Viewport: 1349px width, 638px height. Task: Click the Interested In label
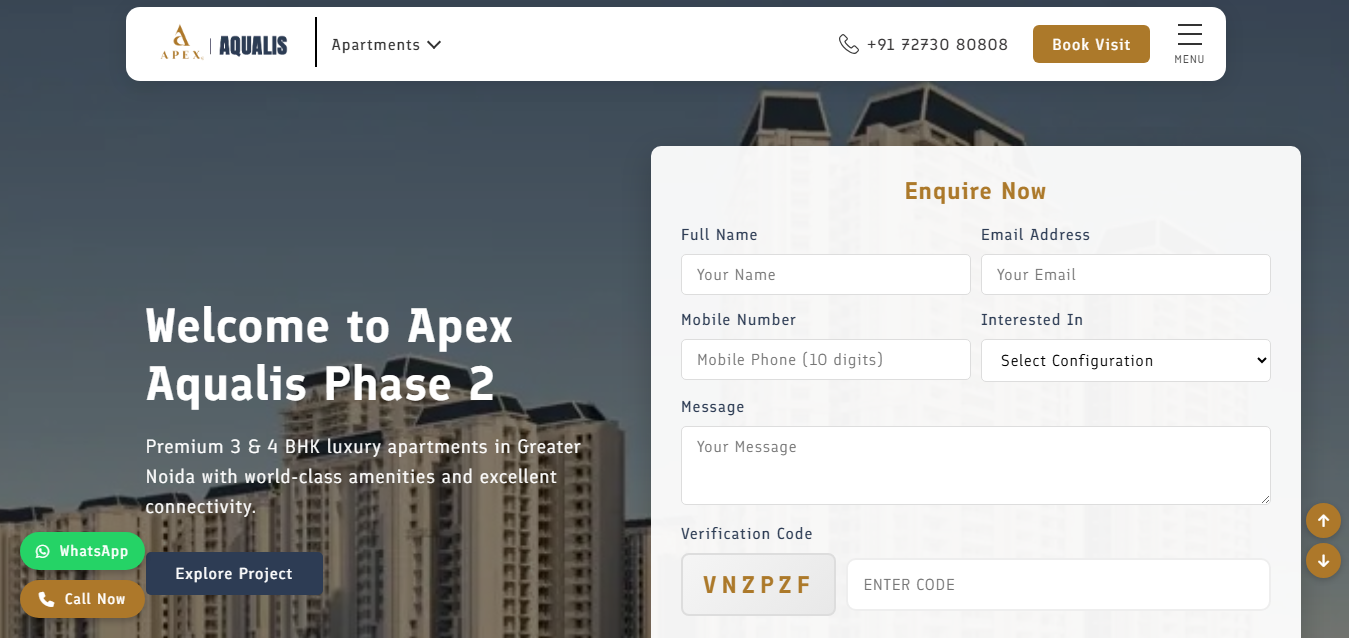1032,320
